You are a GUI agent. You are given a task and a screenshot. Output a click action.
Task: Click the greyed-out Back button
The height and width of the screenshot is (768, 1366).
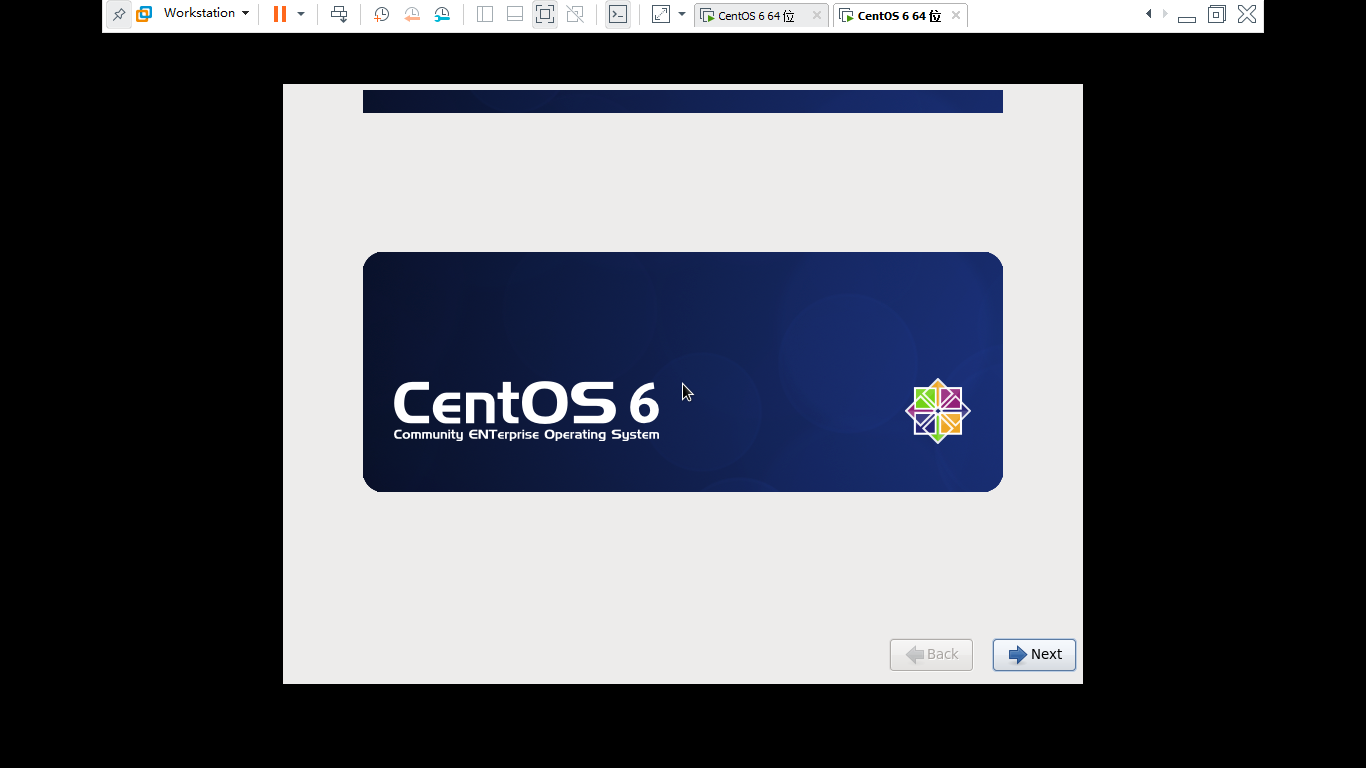click(x=931, y=655)
